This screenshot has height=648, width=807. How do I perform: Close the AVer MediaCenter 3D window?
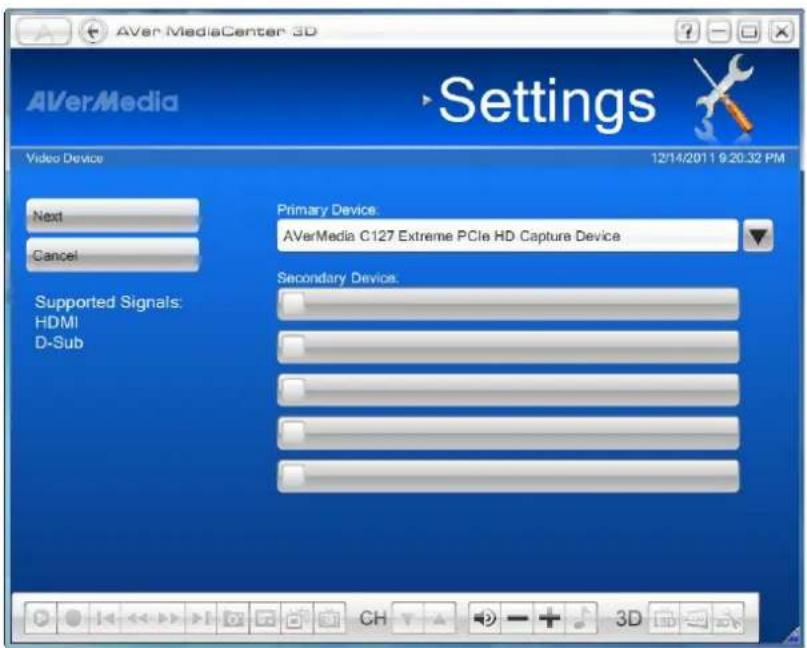[x=781, y=31]
